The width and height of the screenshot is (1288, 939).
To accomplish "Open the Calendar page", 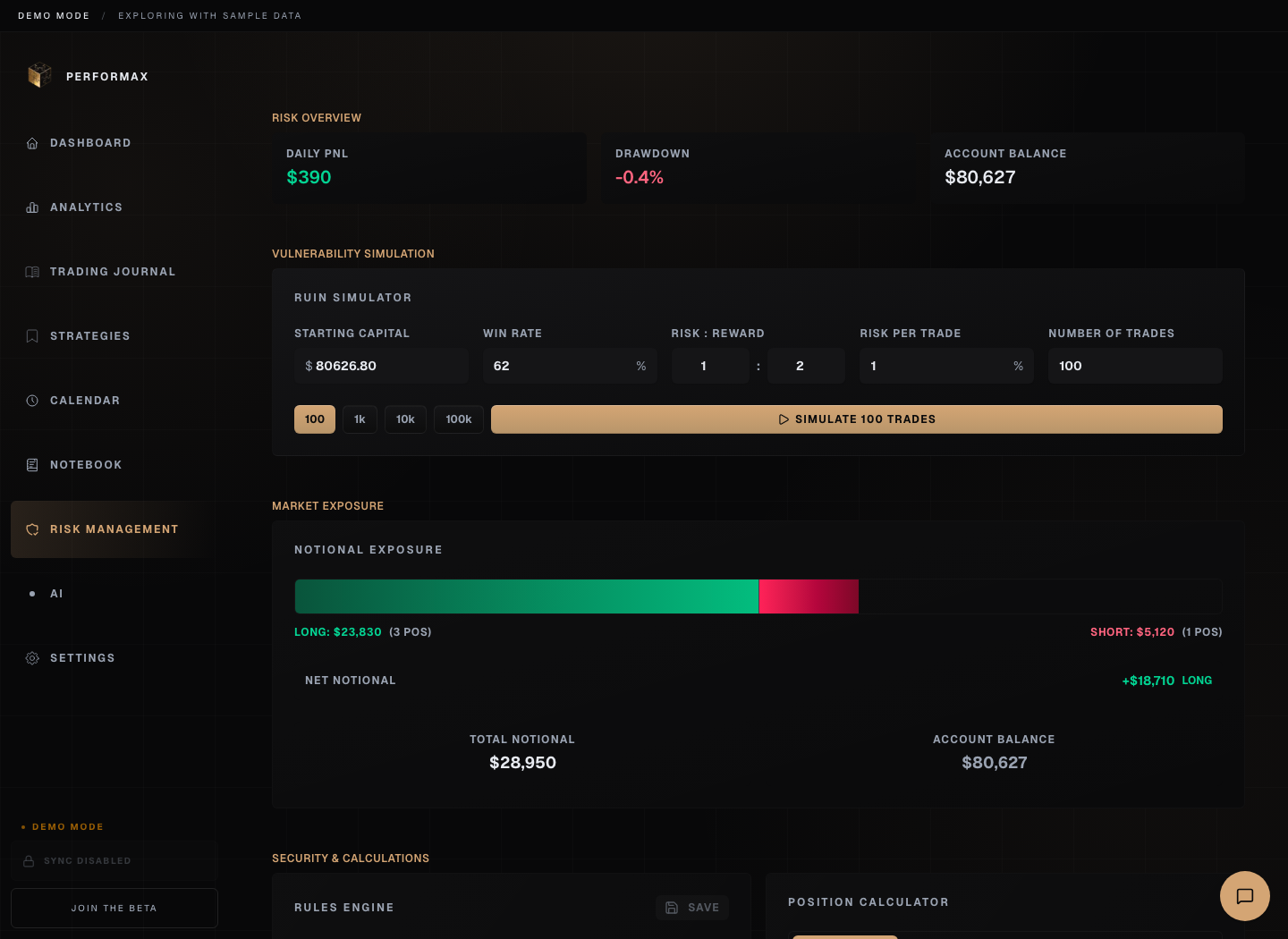I will (114, 401).
